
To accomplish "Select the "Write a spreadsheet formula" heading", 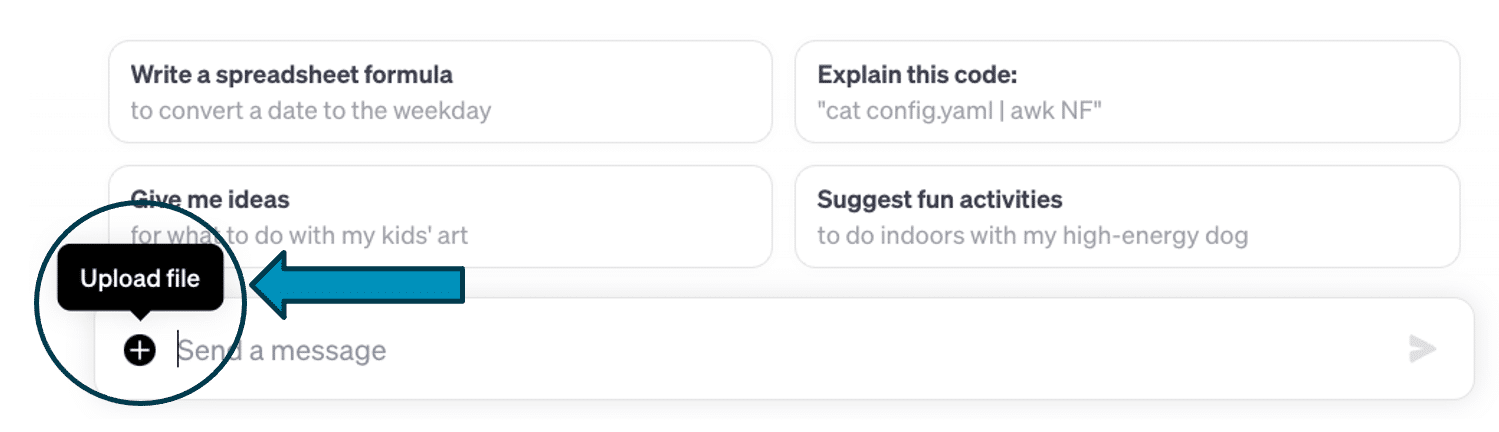I will pos(292,75).
